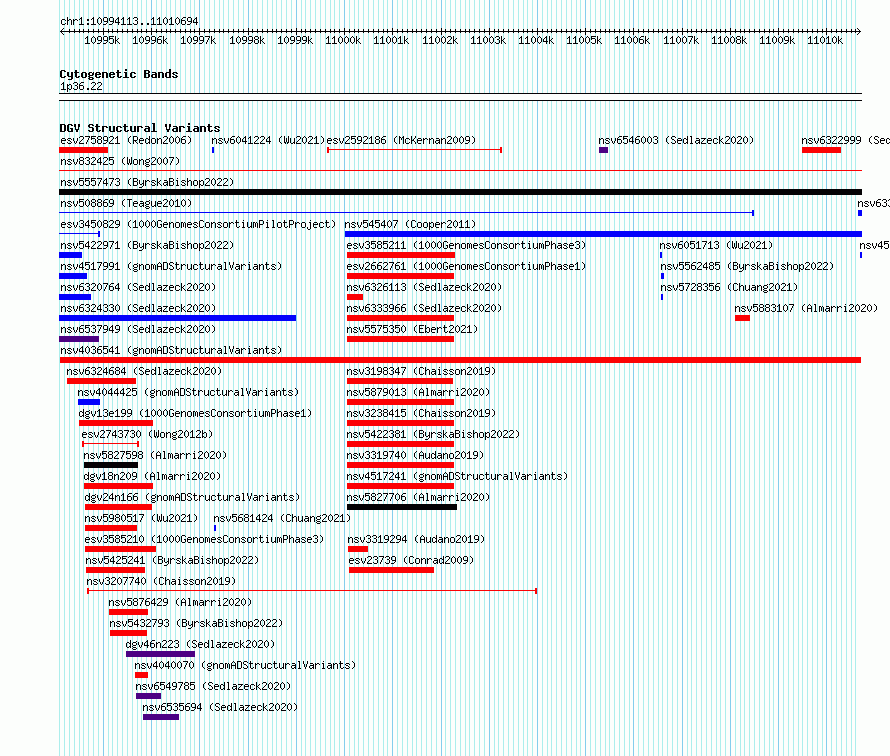Click nsv5728356 (Chuang2021) label
Screen dimensions: 890x756
(729, 287)
